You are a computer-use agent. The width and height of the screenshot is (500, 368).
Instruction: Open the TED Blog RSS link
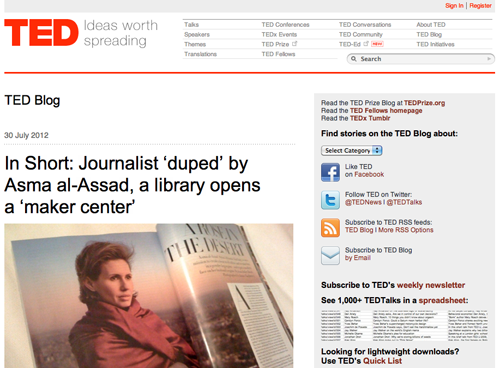[359, 230]
